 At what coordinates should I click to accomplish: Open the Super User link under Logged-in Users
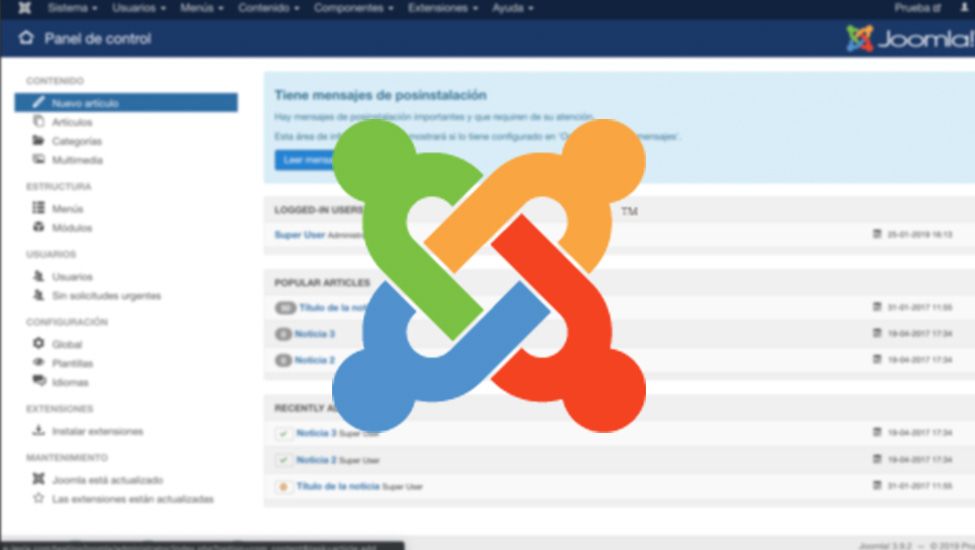[x=300, y=235]
